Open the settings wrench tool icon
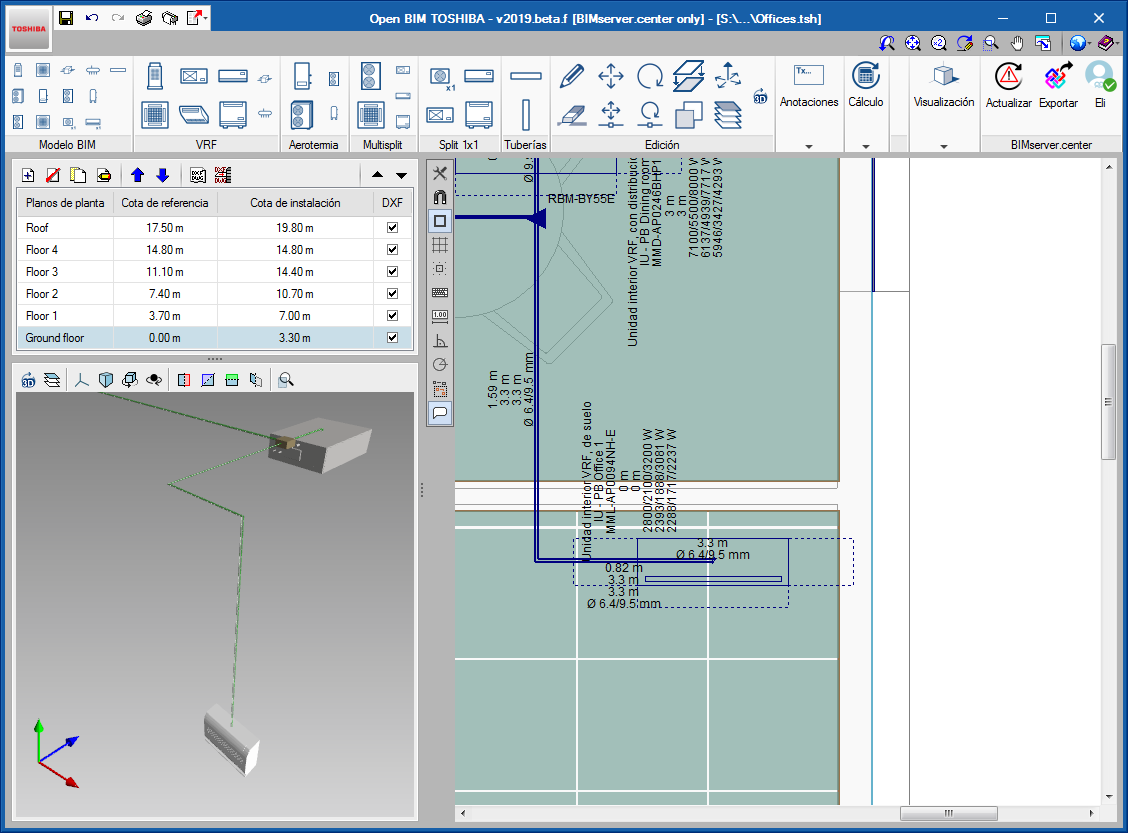 [x=440, y=173]
